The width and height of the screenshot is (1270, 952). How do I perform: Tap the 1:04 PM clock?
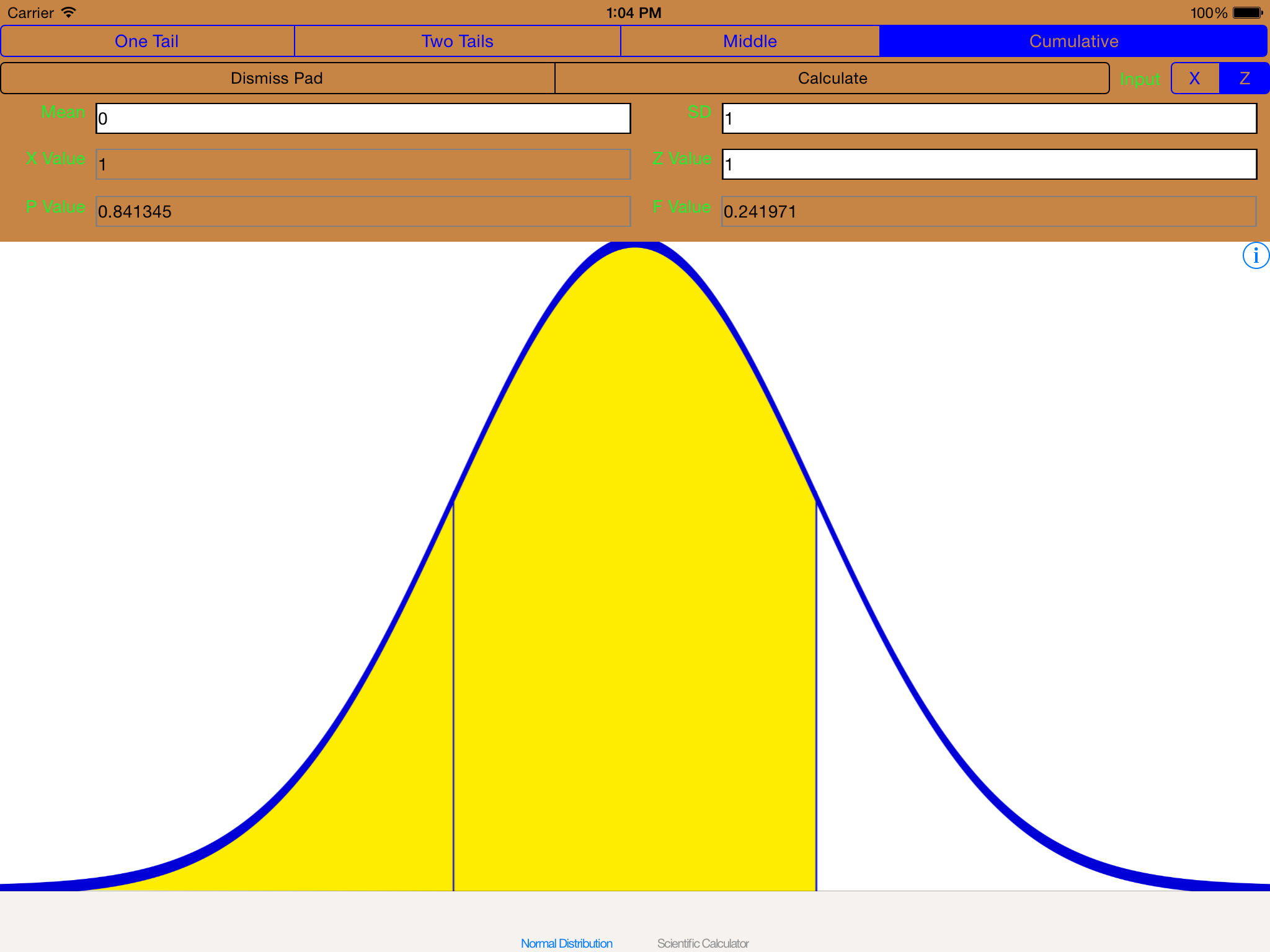(x=634, y=12)
